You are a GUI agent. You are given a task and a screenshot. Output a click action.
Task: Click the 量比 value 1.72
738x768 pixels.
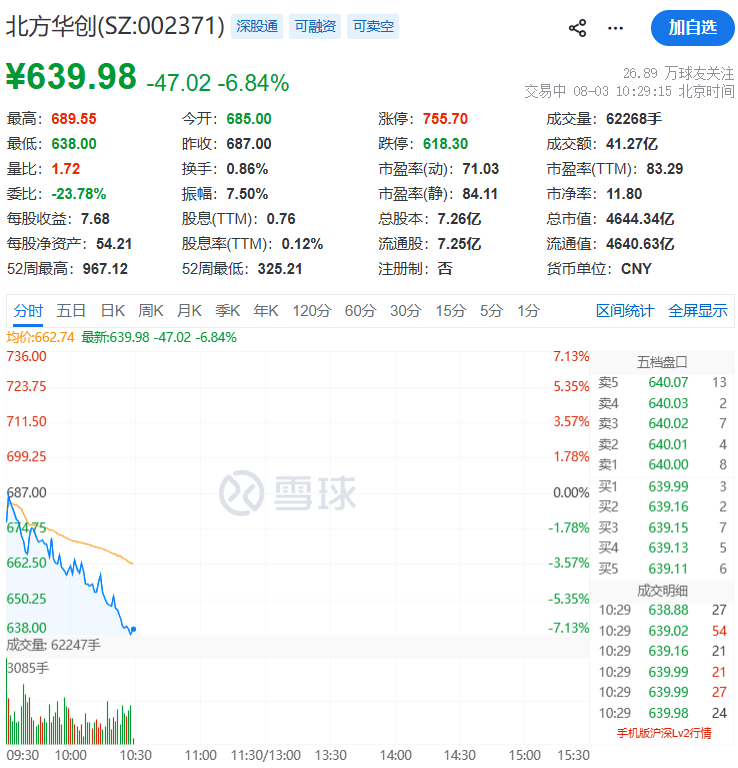(x=66, y=169)
